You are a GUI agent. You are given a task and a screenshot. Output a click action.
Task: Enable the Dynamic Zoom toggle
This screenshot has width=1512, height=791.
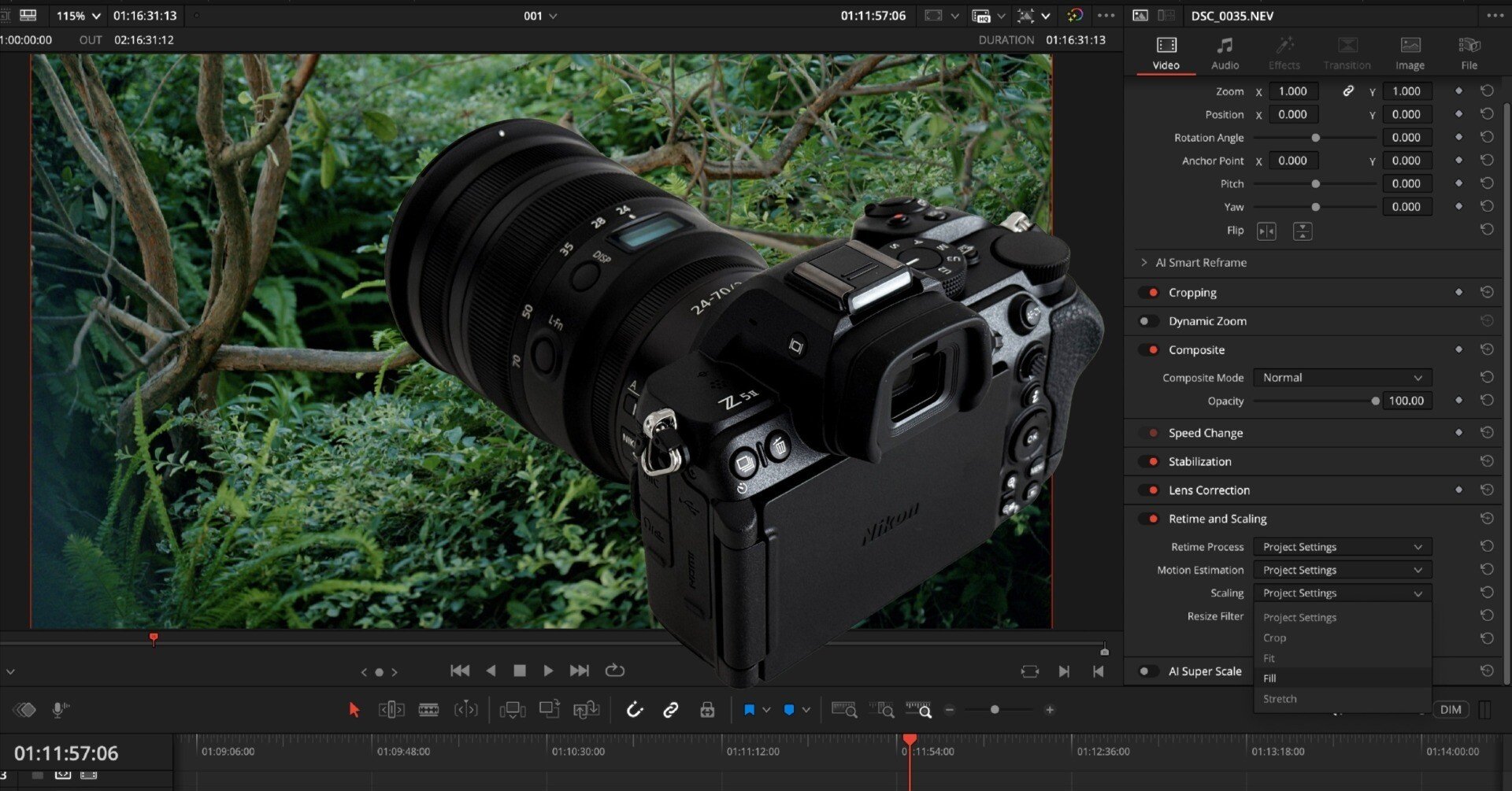[x=1149, y=321]
